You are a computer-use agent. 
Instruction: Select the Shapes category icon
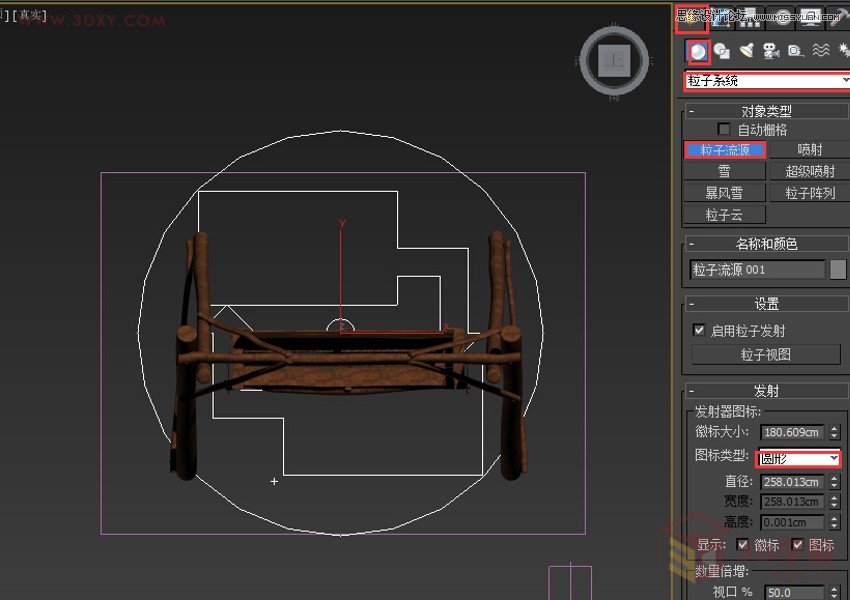click(x=723, y=50)
